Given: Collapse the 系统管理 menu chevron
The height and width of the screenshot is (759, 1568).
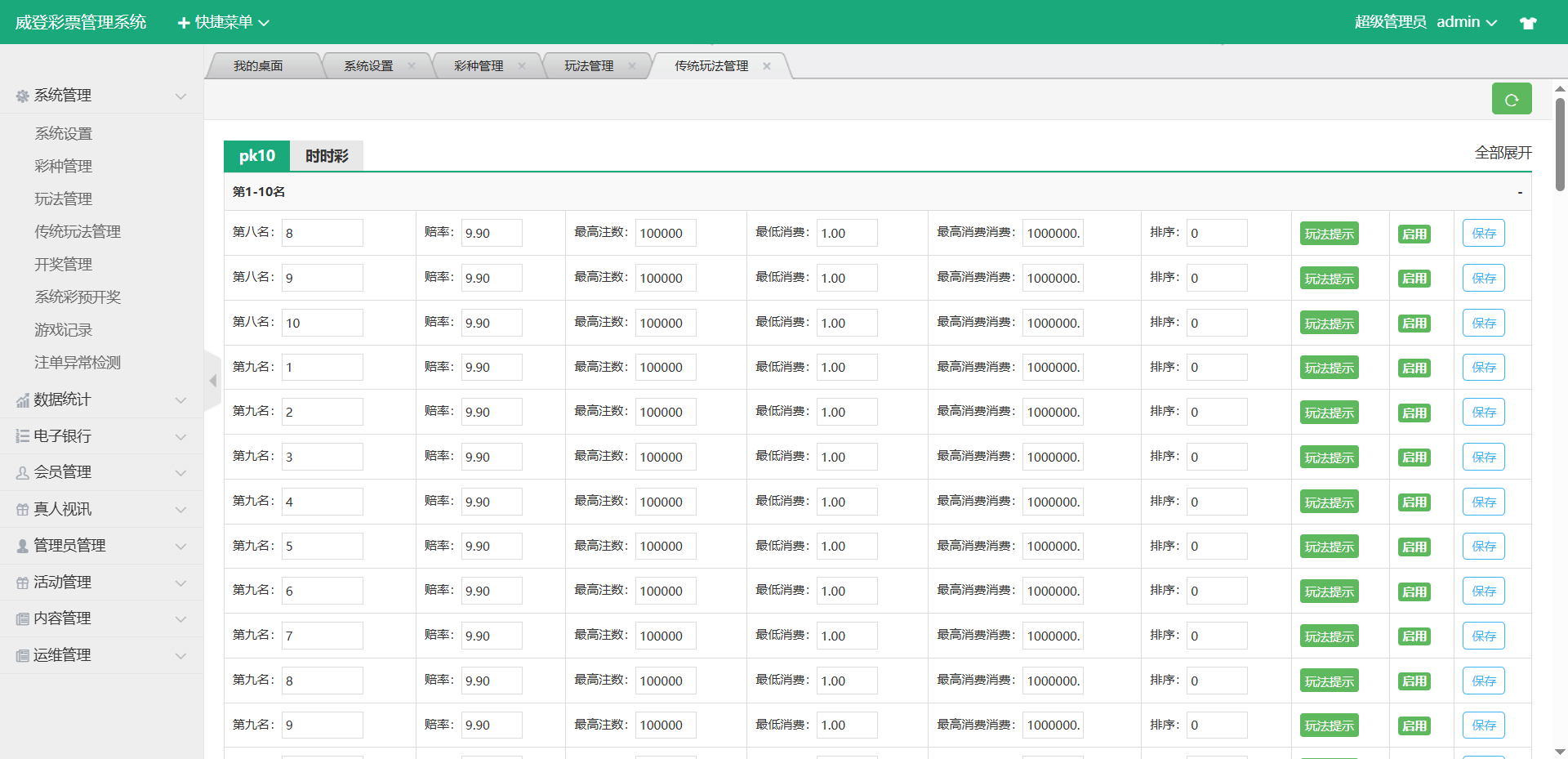Looking at the screenshot, I should click(x=180, y=96).
